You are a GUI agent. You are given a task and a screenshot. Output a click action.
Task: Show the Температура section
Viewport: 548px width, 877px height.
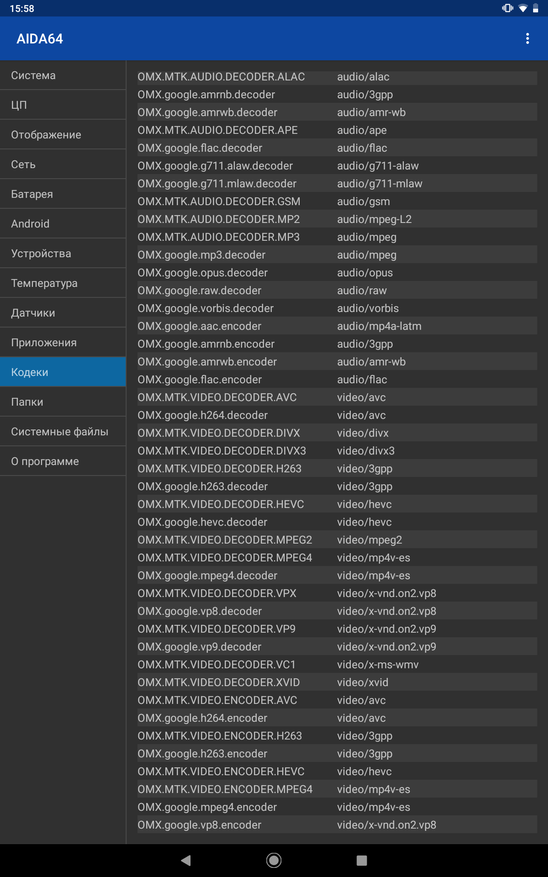63,282
